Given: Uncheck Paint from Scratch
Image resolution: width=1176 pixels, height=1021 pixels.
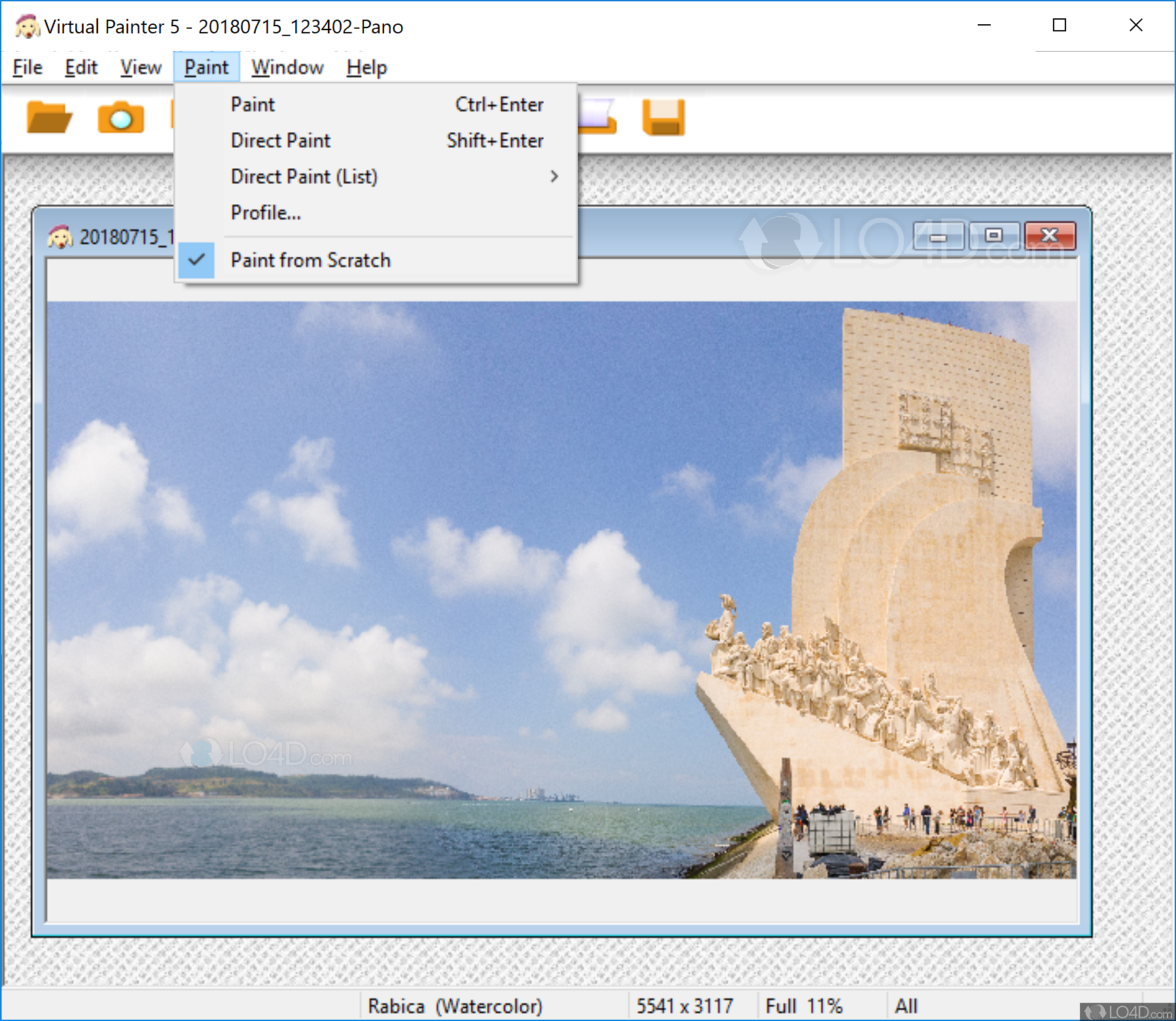Looking at the screenshot, I should pyautogui.click(x=310, y=260).
